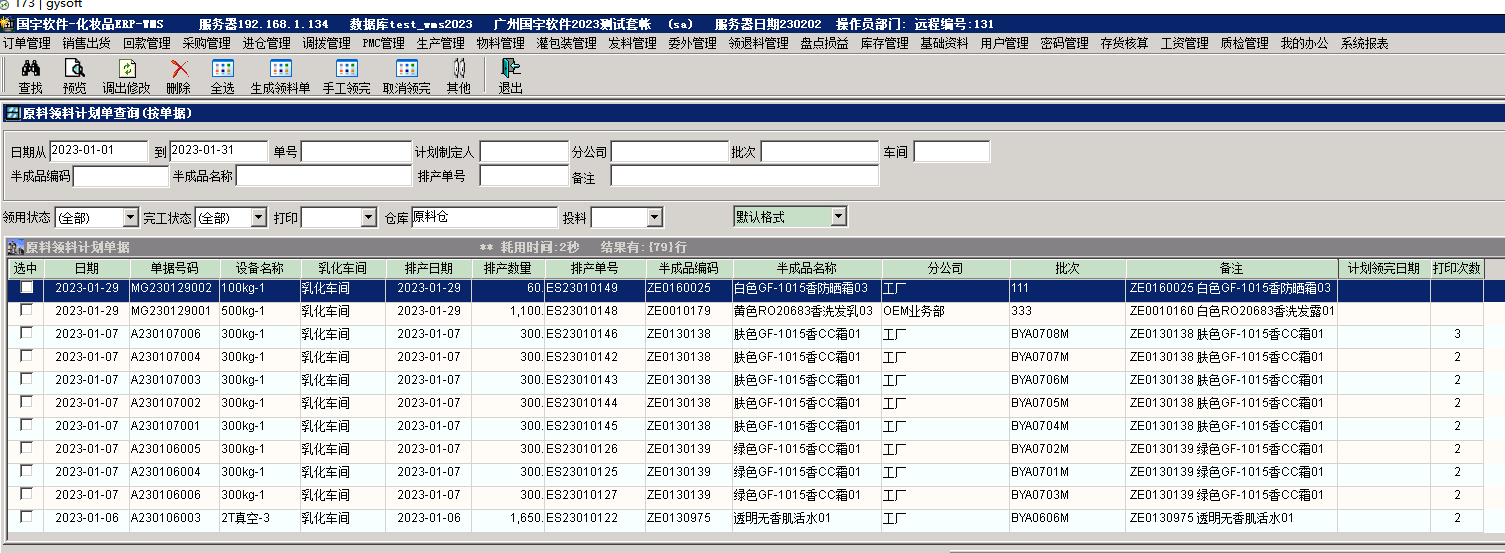Open the 预览 print preview icon
Screen dimensions: 1505x553
click(x=74, y=69)
